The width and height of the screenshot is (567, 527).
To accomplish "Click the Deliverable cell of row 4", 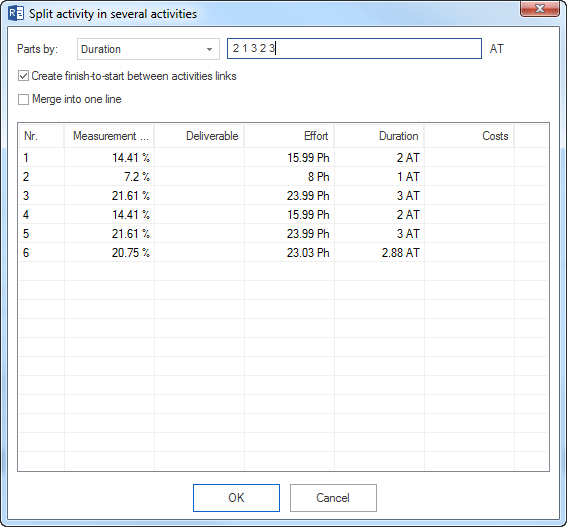I will [199, 215].
